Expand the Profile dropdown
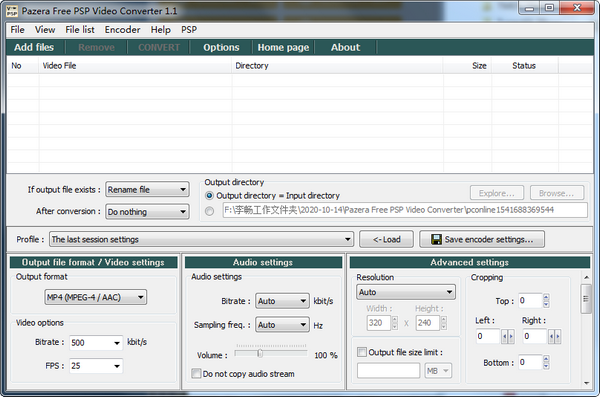 (201, 240)
